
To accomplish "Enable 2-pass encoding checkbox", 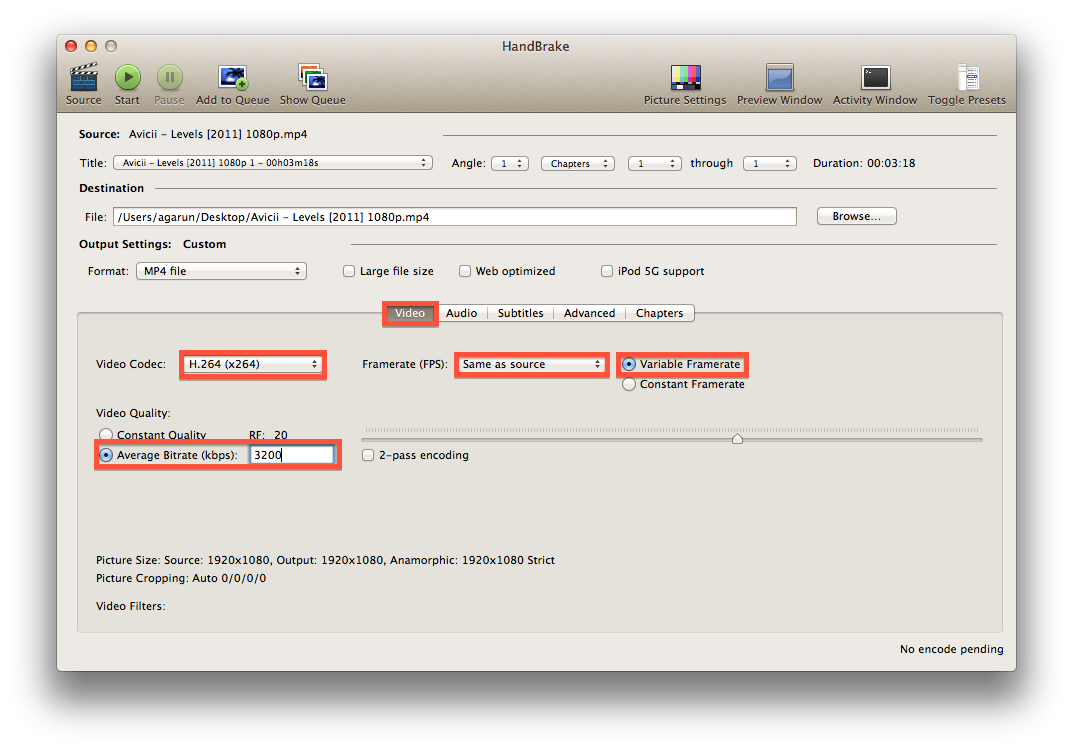I will coord(368,455).
